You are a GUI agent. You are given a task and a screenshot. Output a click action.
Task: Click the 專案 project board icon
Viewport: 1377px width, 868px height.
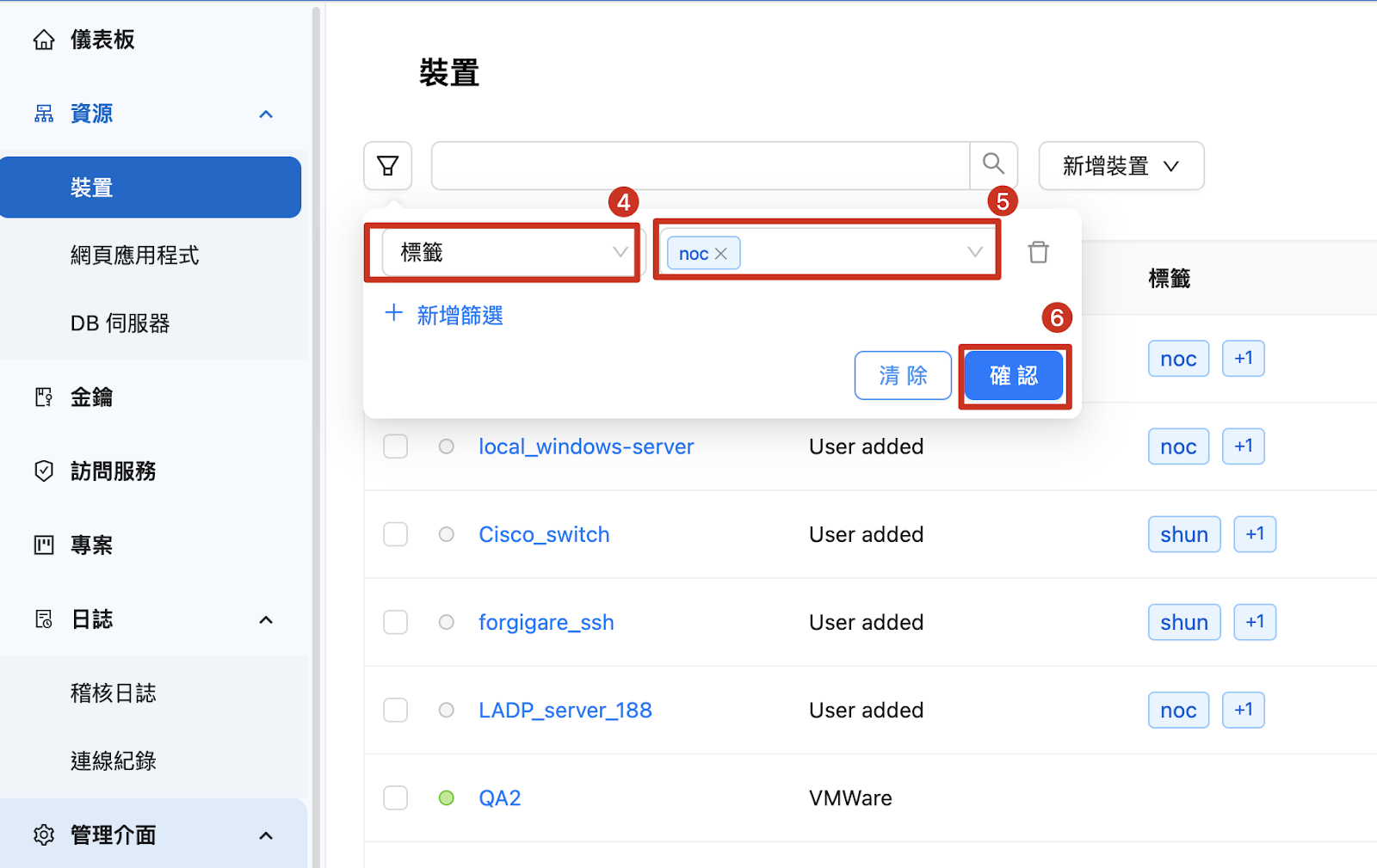point(44,545)
